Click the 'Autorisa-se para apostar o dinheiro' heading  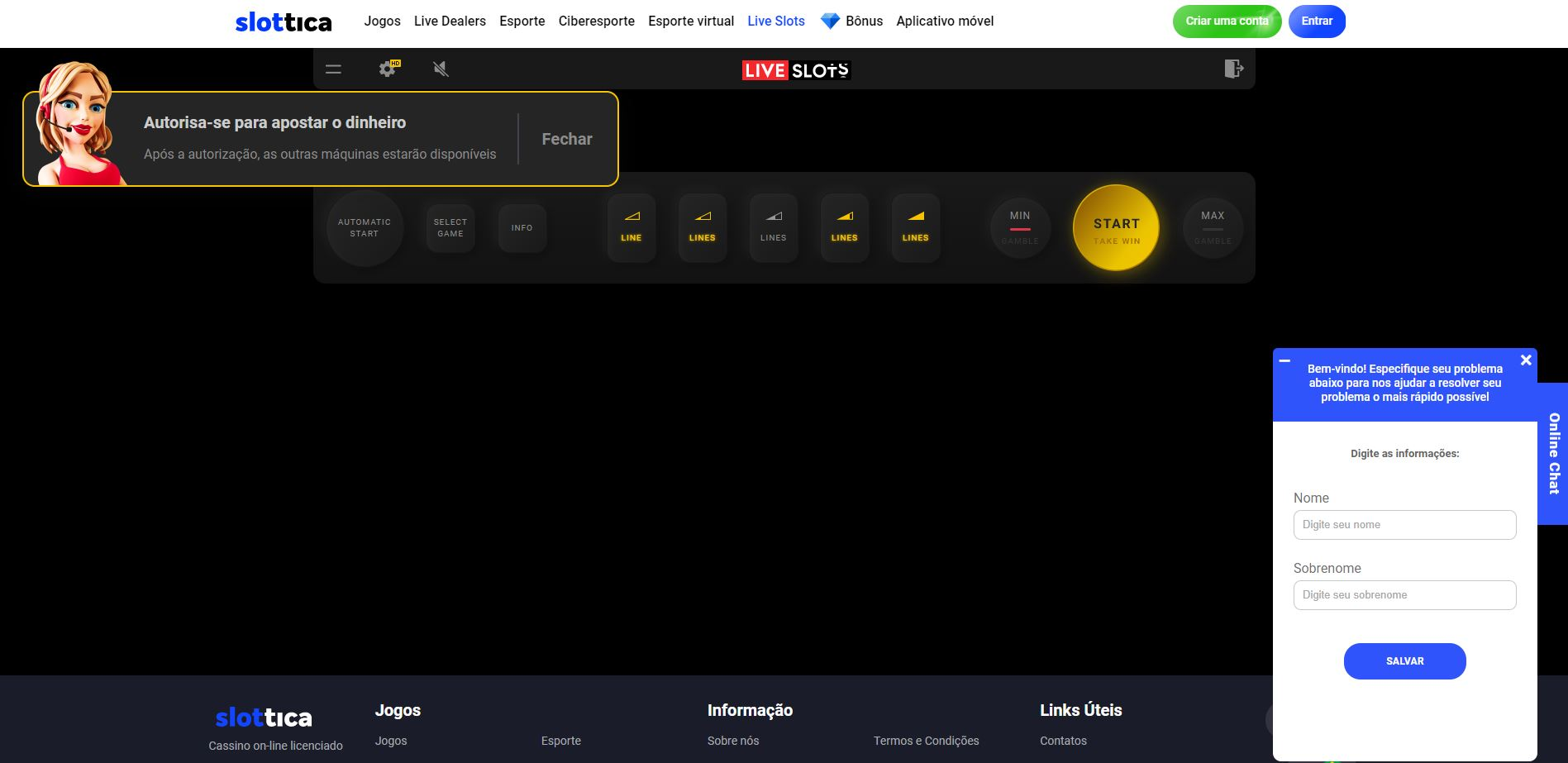click(x=275, y=122)
